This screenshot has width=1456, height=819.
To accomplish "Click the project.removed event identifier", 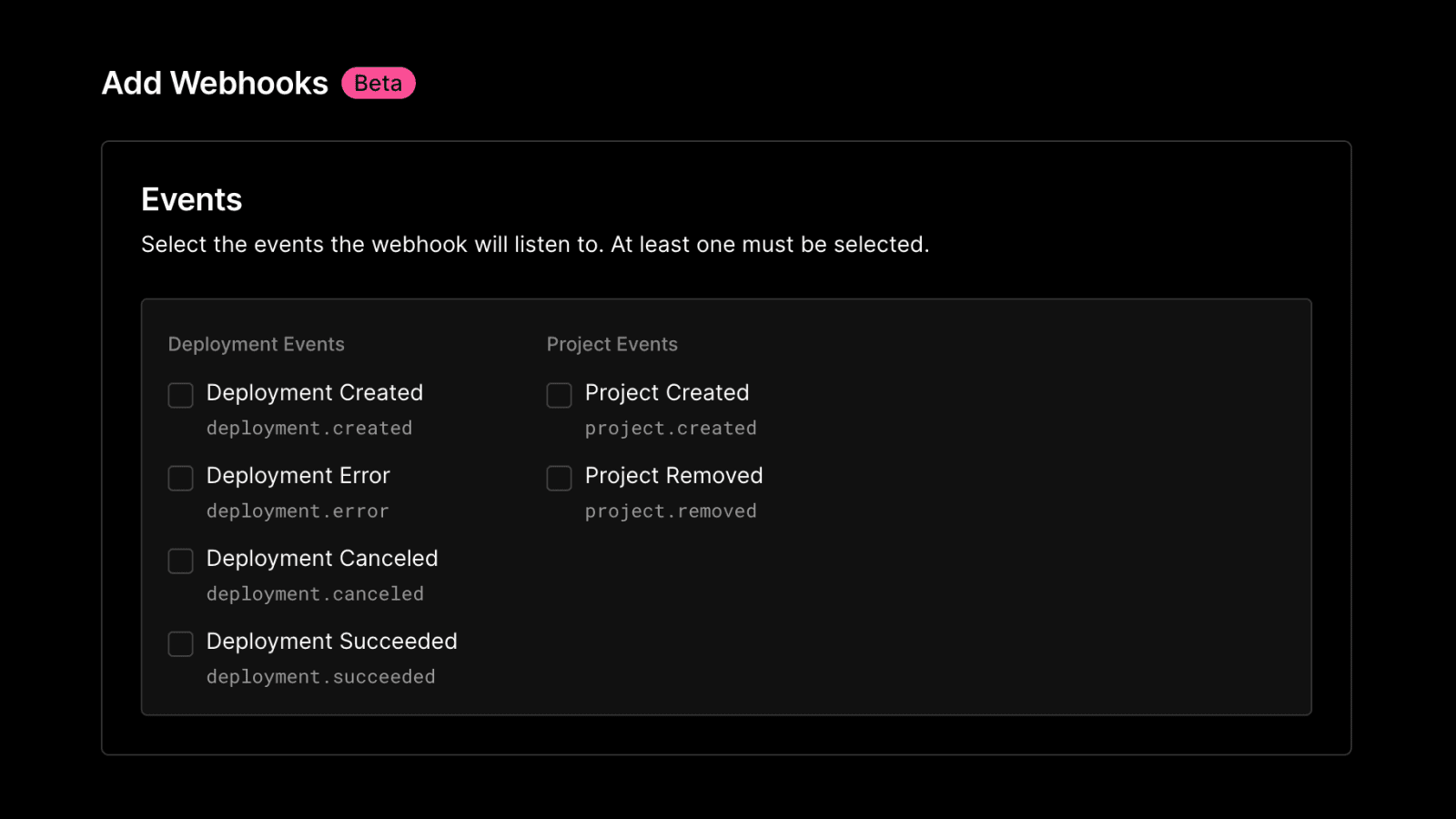I will tap(671, 511).
